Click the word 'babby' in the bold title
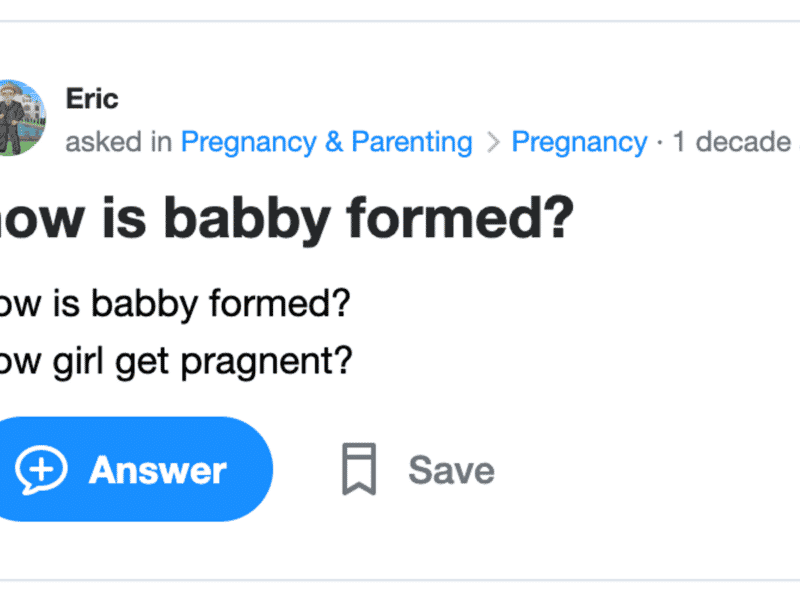This screenshot has width=800, height=600. (247, 219)
